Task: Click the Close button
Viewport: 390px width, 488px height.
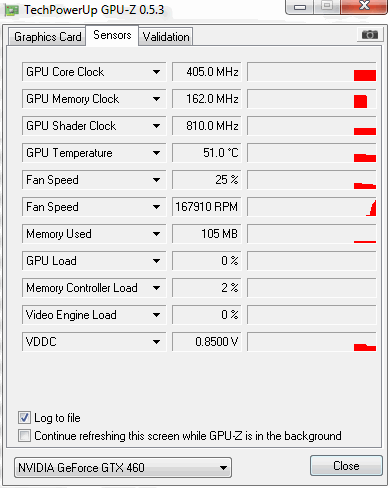Action: [346, 466]
